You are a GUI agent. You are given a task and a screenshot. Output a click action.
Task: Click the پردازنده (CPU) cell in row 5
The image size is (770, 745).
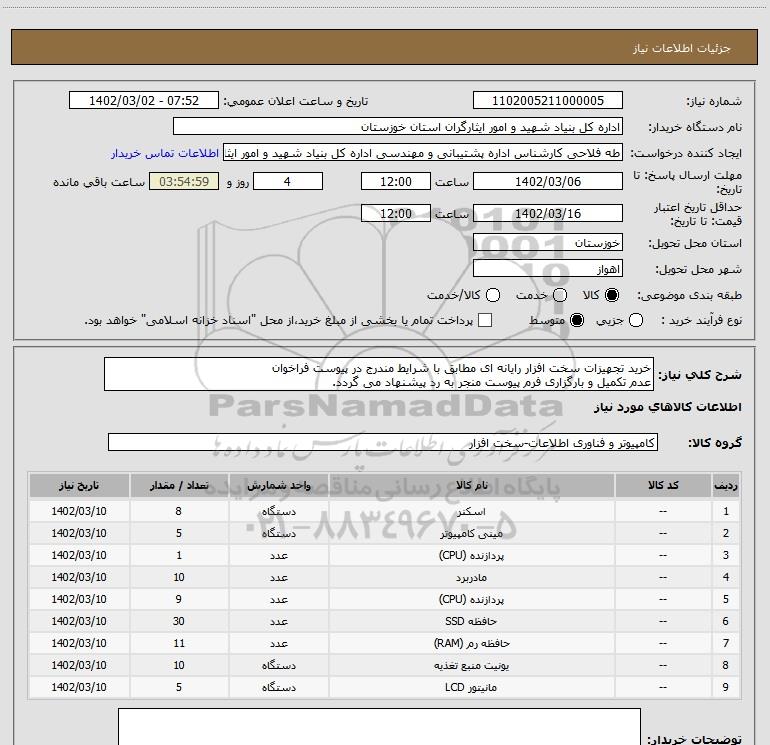pos(471,599)
